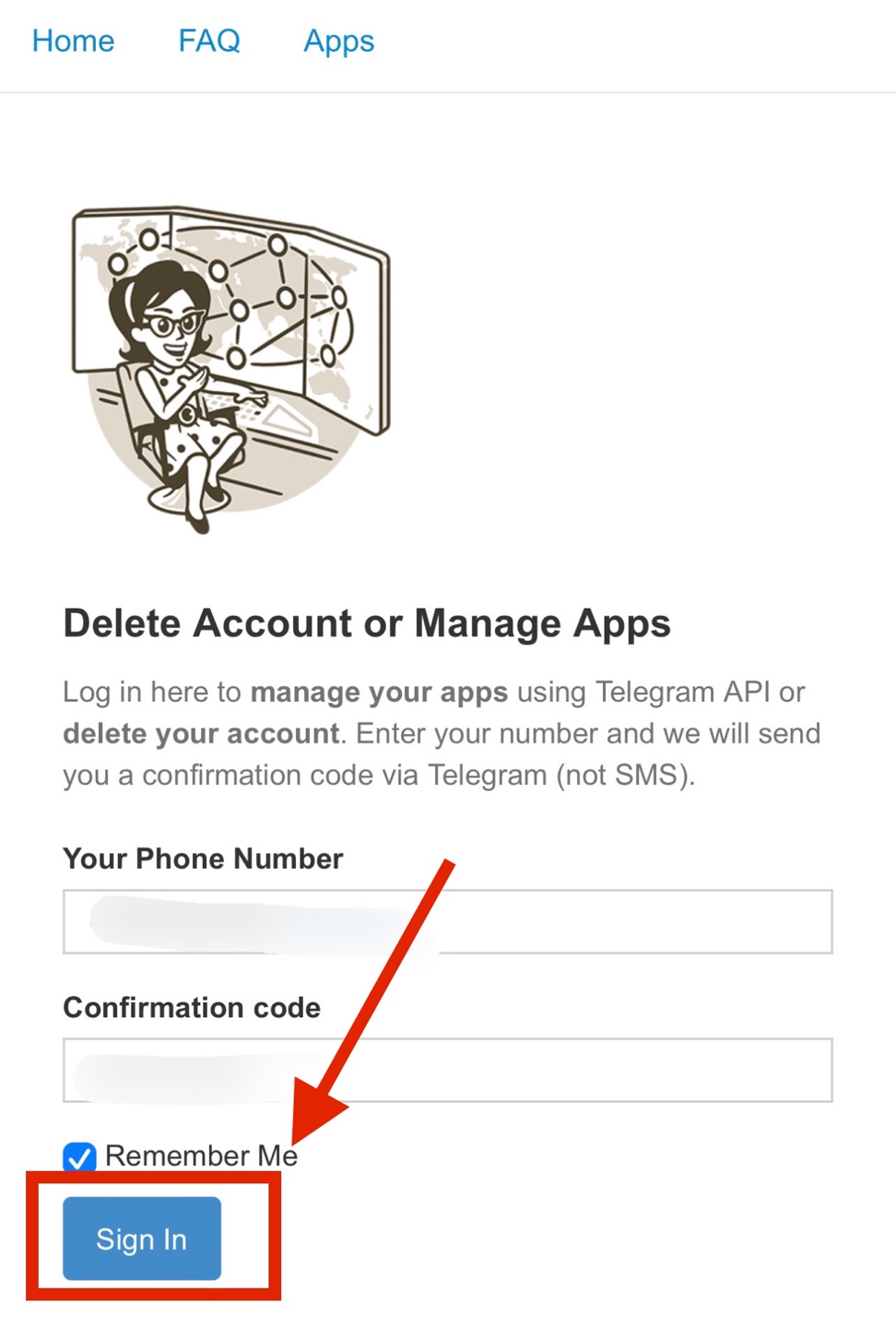Open the Home link in top navigation
The height and width of the screenshot is (1328, 896).
(73, 41)
